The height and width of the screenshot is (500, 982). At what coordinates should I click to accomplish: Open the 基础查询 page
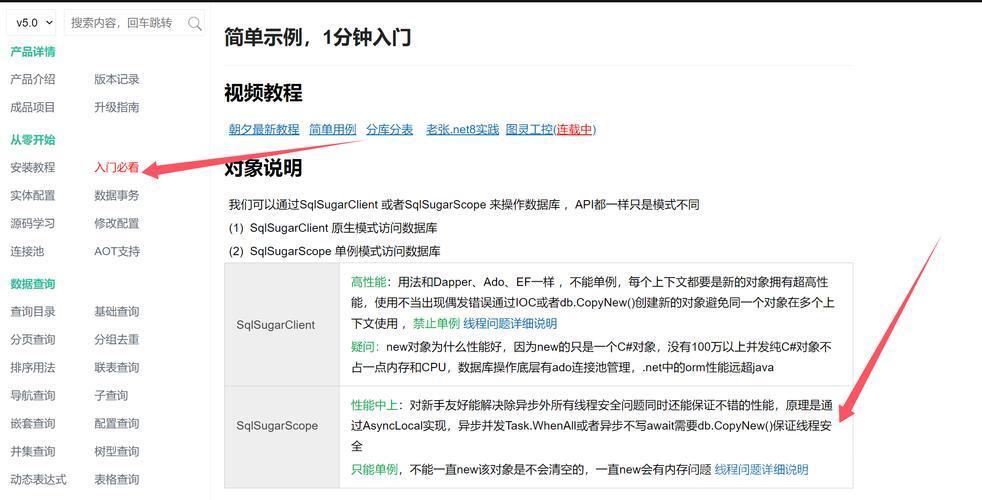click(116, 311)
